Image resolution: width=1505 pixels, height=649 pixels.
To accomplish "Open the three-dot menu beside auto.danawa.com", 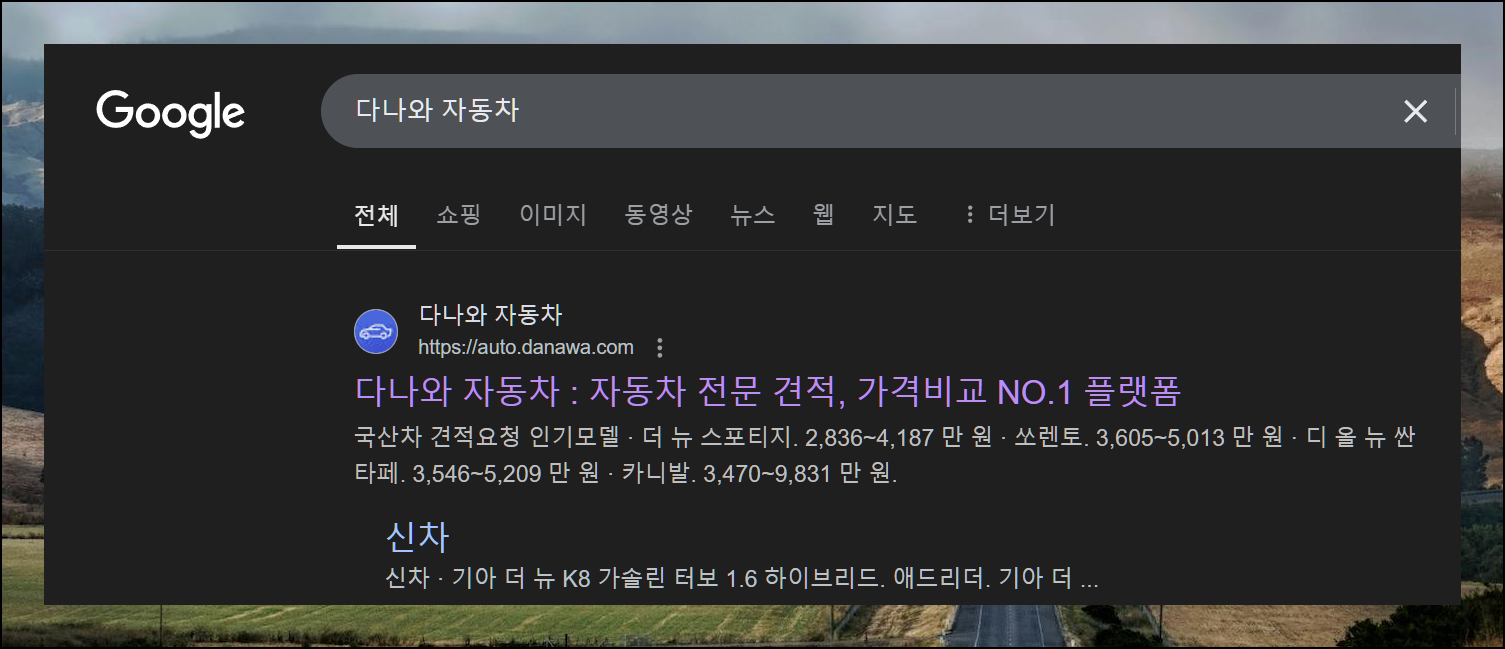I will [659, 348].
